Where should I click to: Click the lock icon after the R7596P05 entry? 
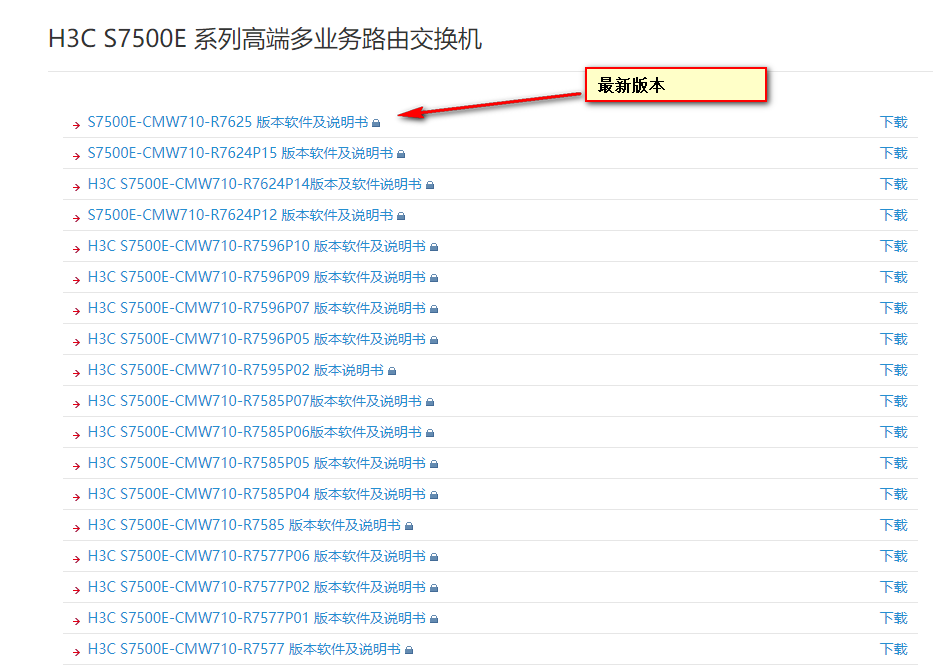pos(434,341)
